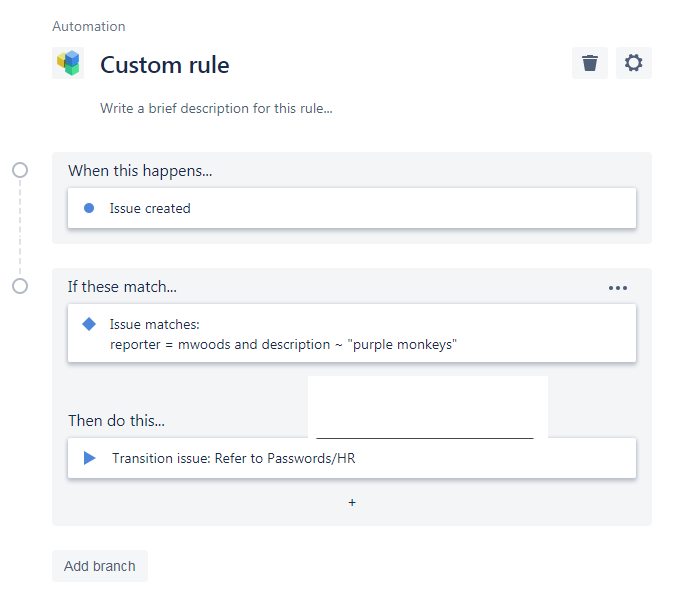Click the blue diamond condition icon
685x603 pixels.
coord(89,324)
